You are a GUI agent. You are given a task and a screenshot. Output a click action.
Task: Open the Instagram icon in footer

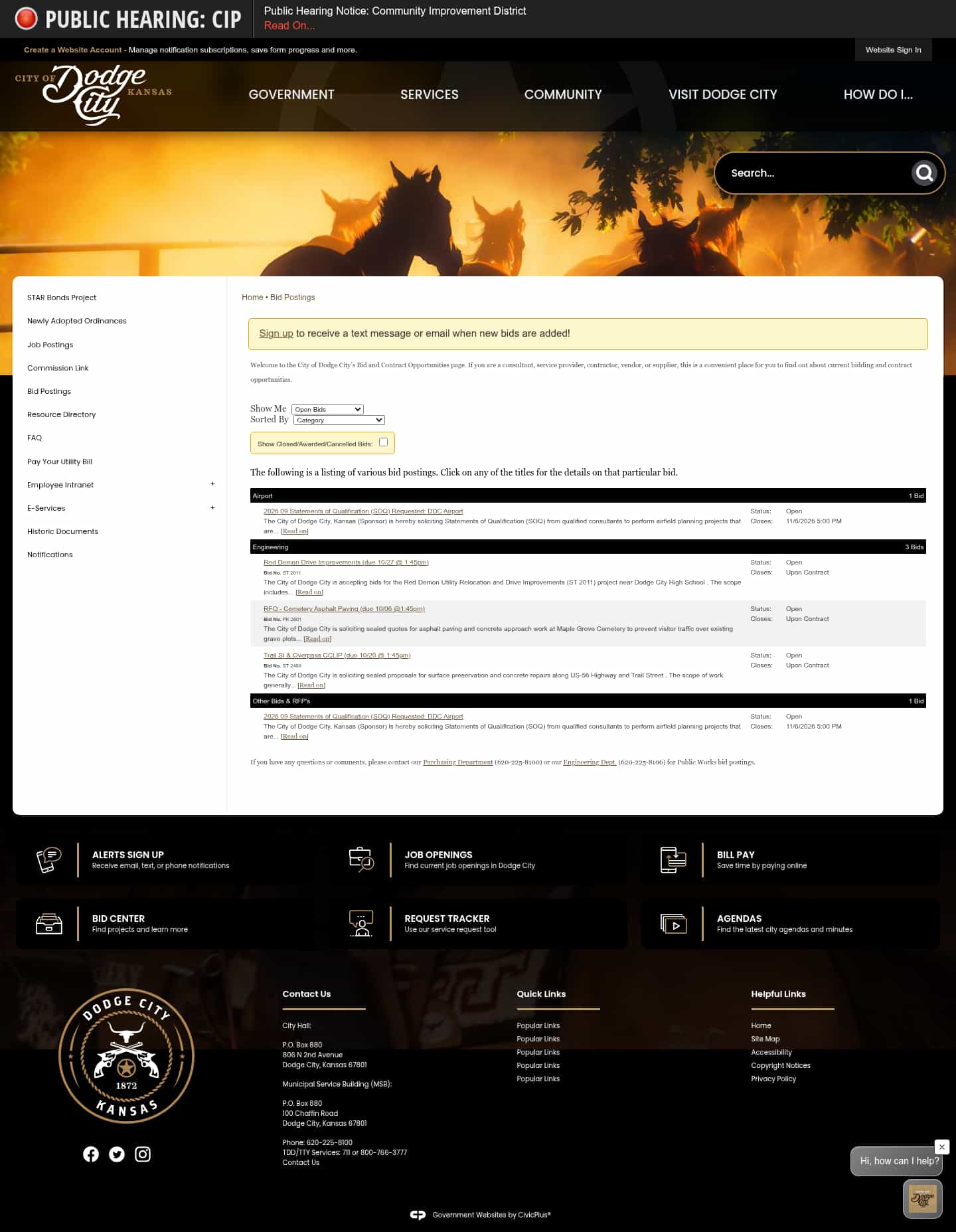143,1154
